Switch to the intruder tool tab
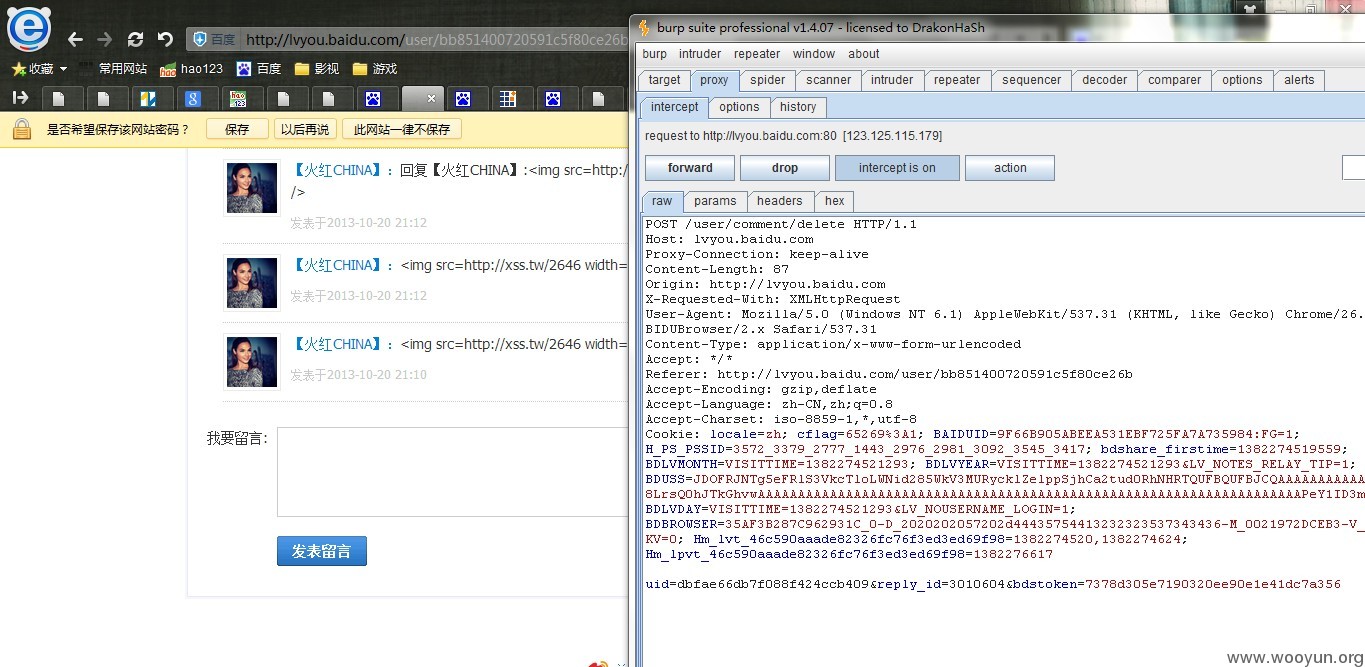The image size is (1365, 667). (892, 80)
